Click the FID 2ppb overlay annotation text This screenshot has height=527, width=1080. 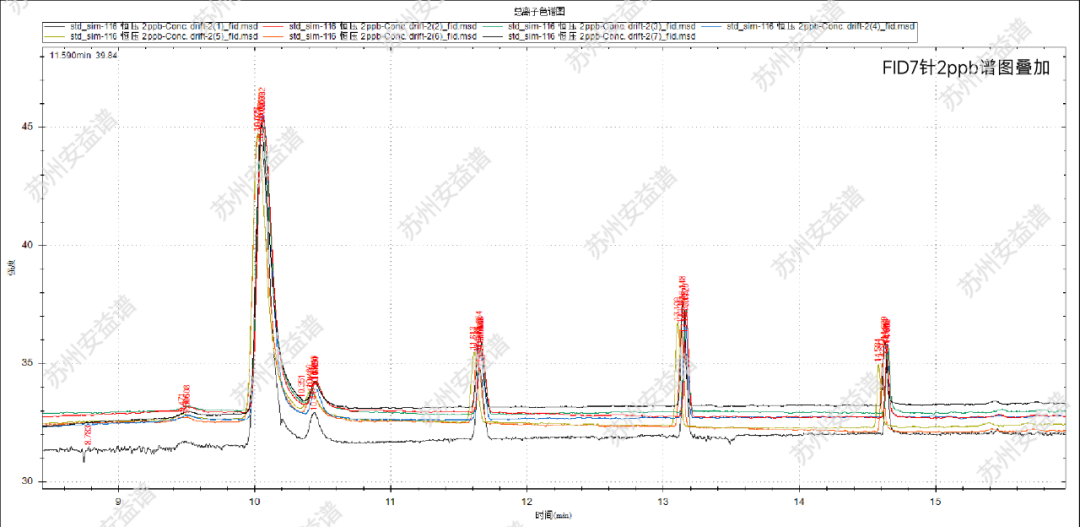pos(964,67)
